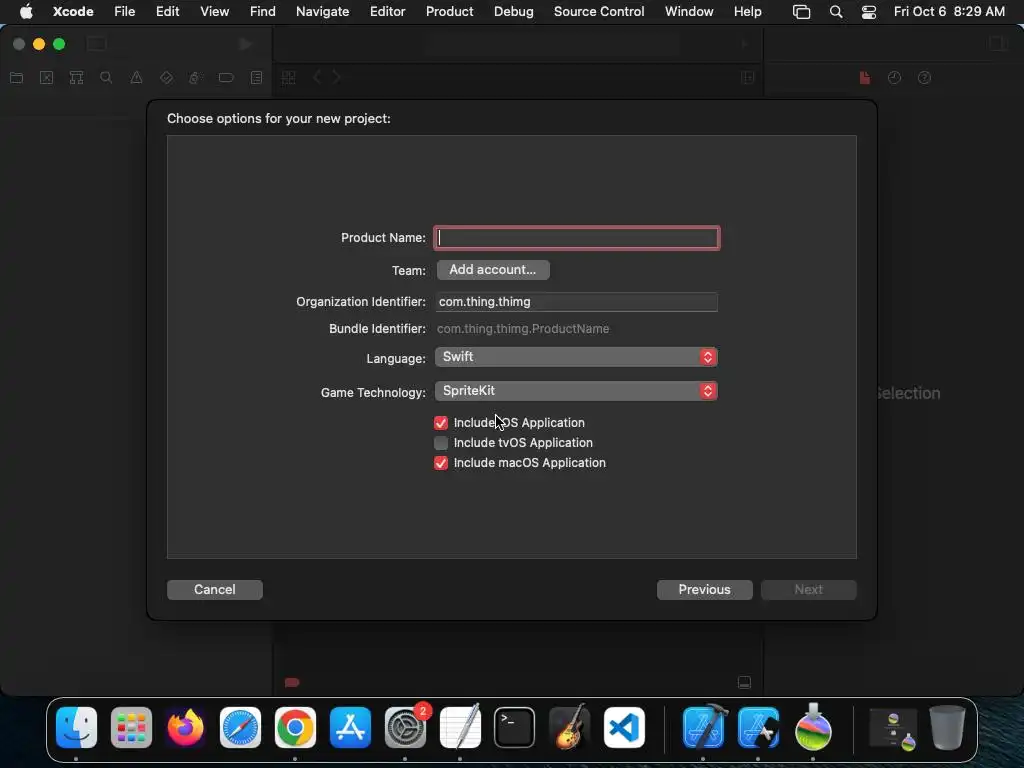Open Control Center in menu bar
The width and height of the screenshot is (1024, 768).
tap(869, 11)
